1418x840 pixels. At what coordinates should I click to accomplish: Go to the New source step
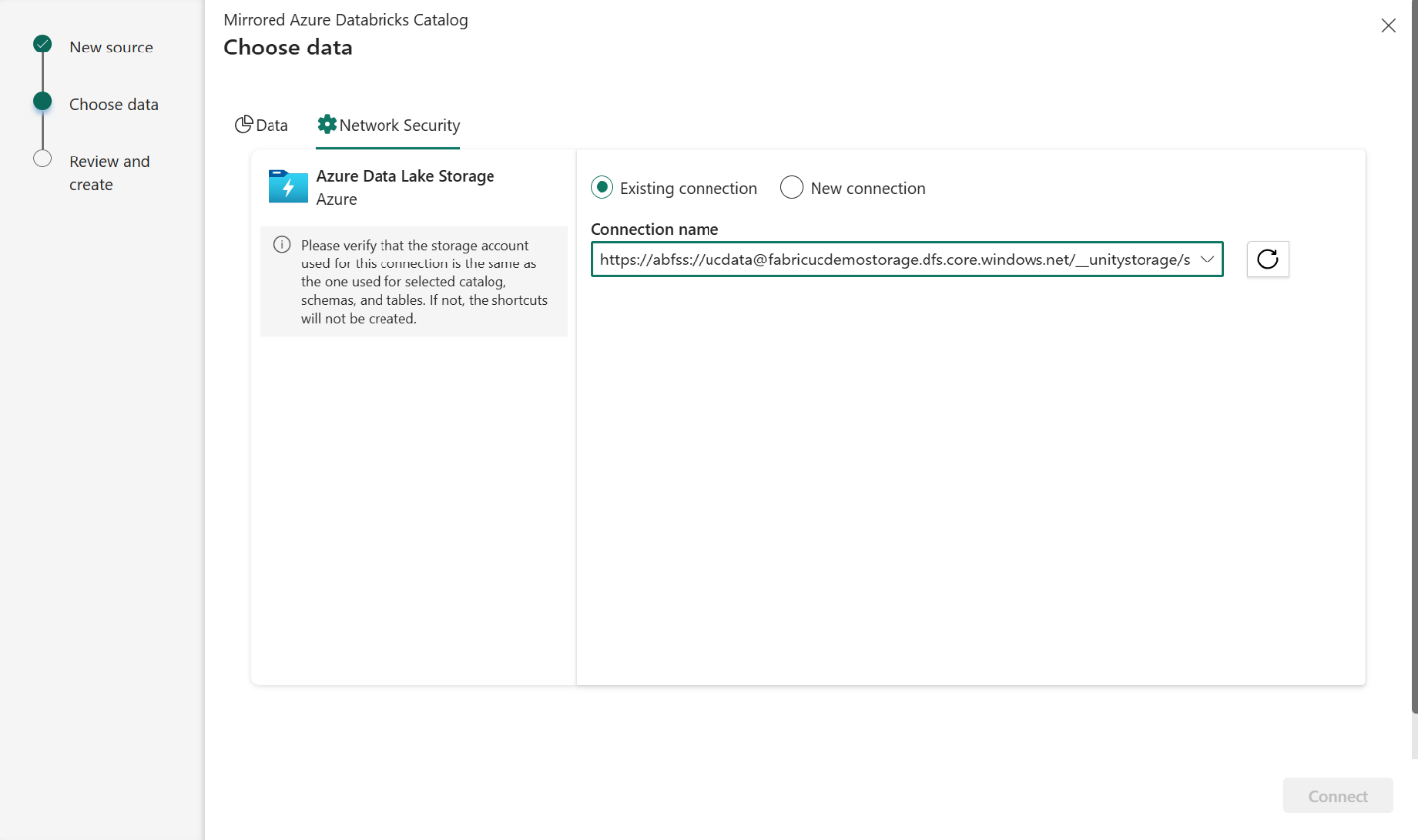pyautogui.click(x=111, y=47)
